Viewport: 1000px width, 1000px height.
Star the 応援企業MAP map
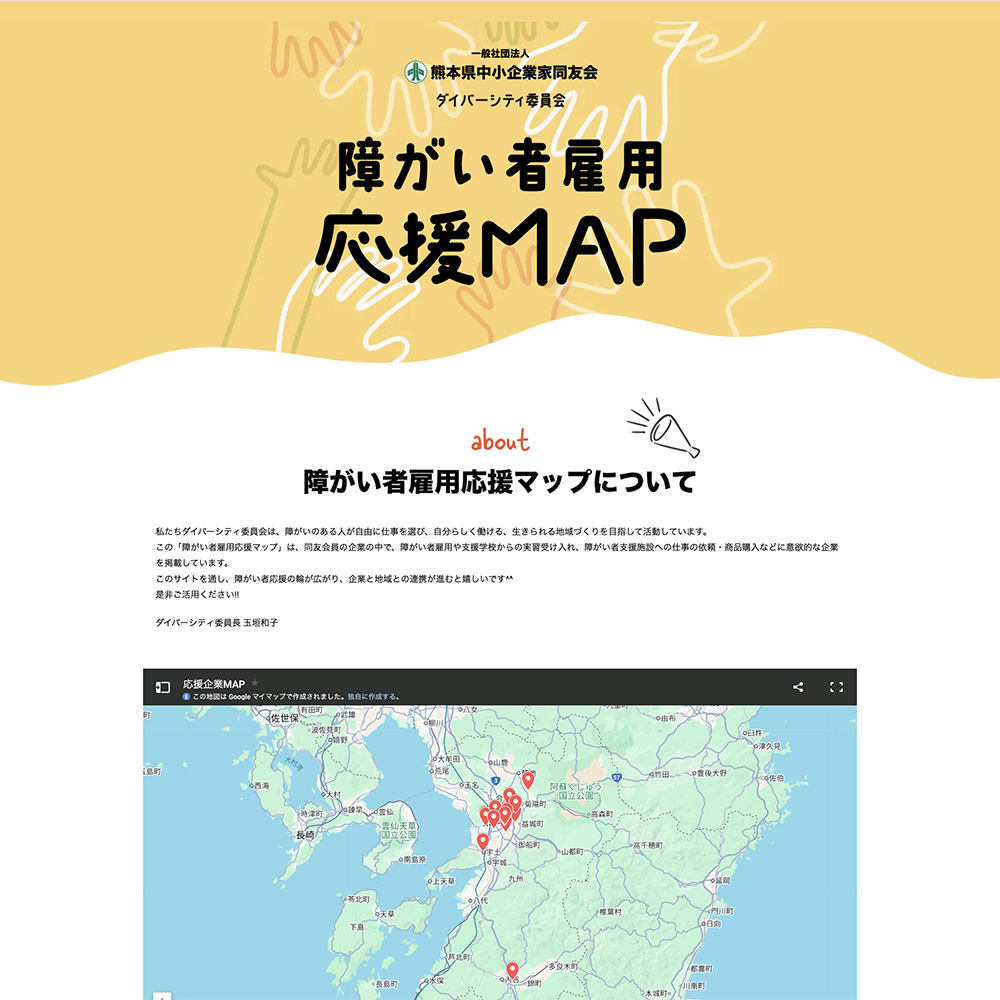pos(254,683)
